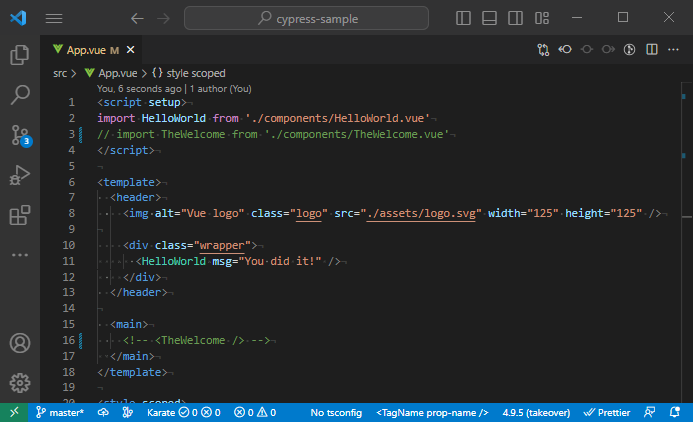Click the '1 author (You)' code lens
This screenshot has height=422, width=693.
tap(221, 89)
